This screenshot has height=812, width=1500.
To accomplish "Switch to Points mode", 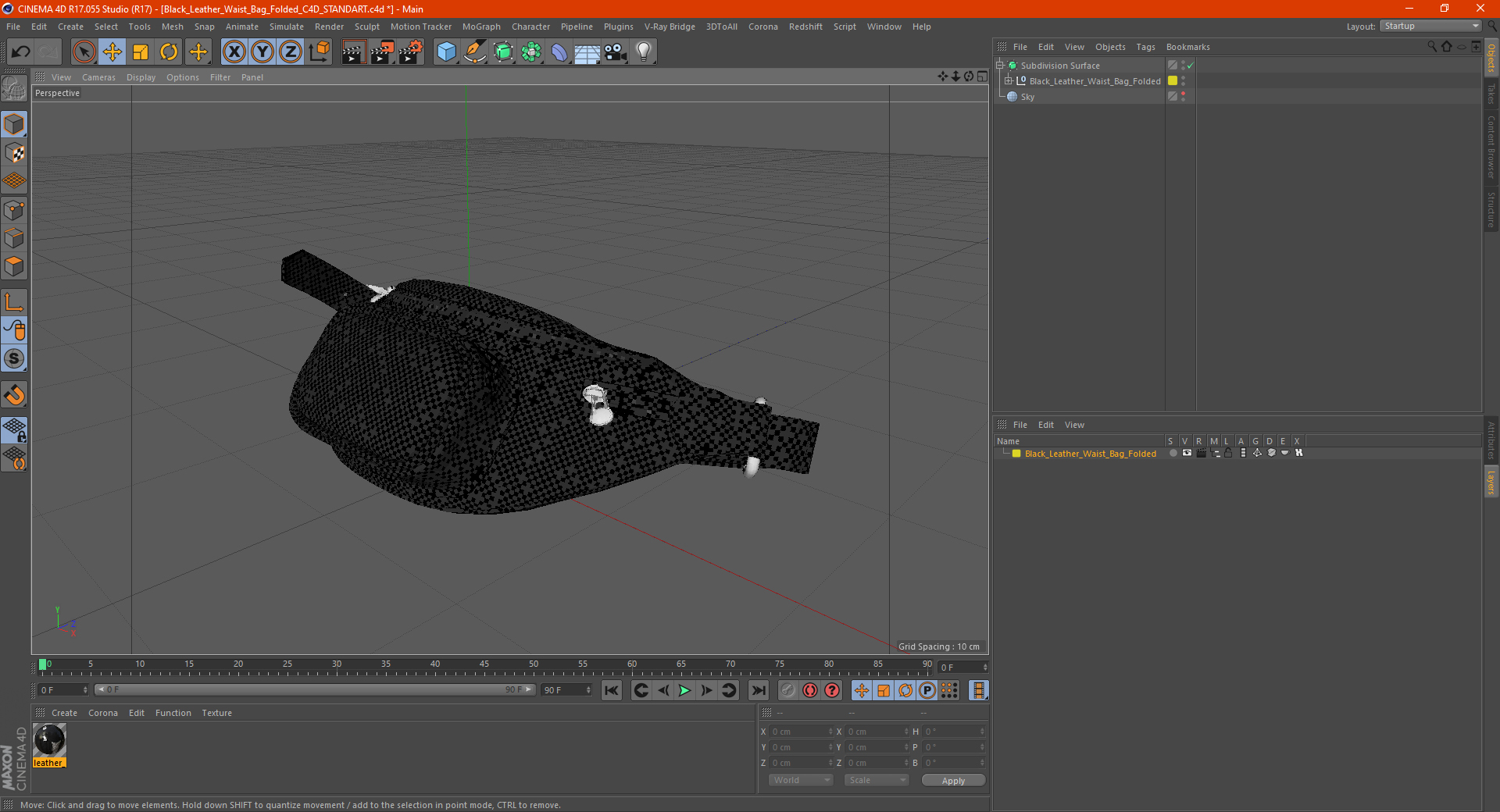I will 14,210.
